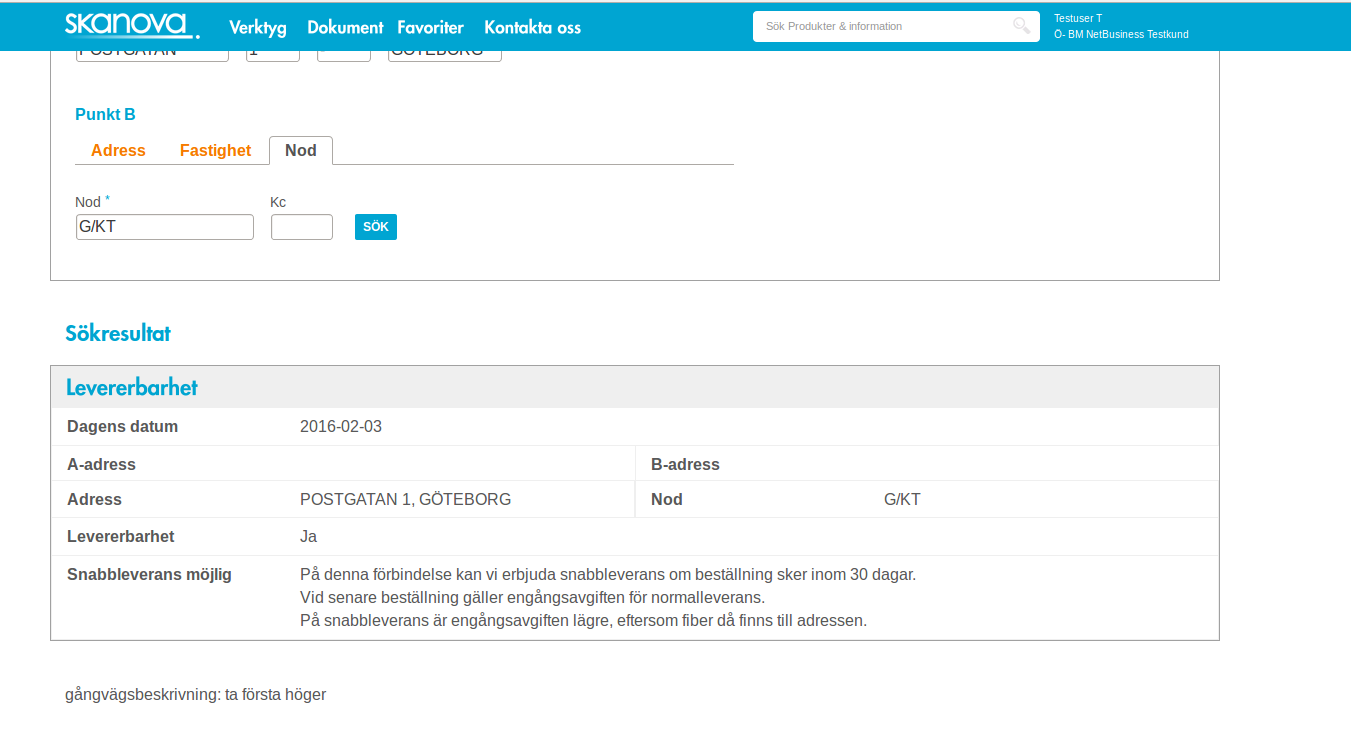The height and width of the screenshot is (756, 1351).
Task: Switch to the Adress tab
Action: 118,150
